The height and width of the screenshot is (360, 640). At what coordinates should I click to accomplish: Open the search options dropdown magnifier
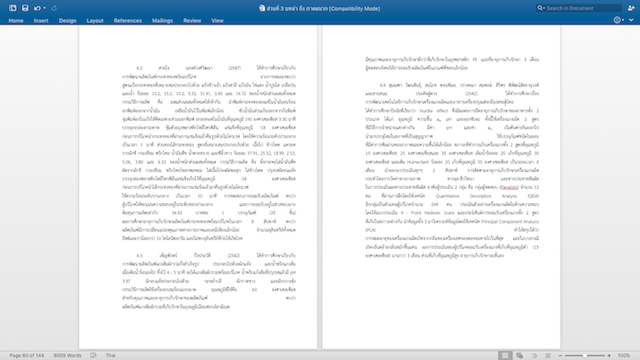tap(541, 8)
